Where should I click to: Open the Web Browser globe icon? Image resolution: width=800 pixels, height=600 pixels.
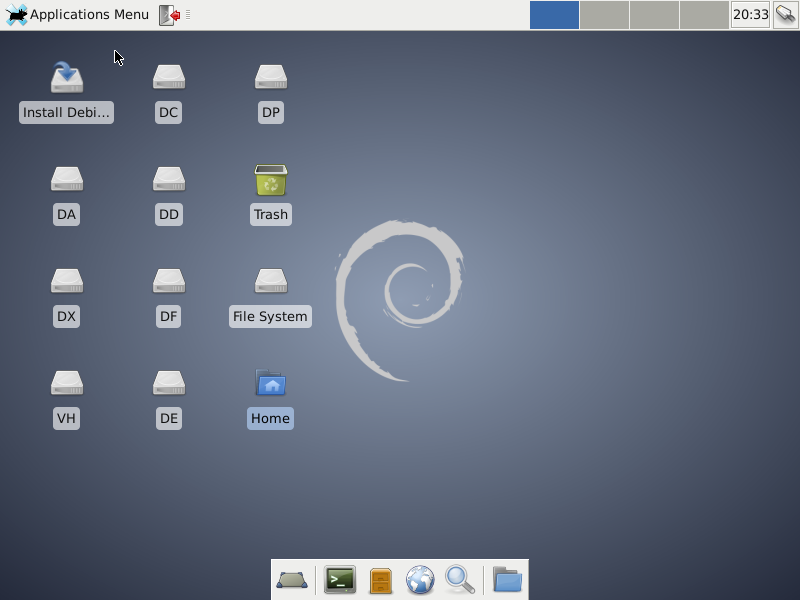click(420, 580)
